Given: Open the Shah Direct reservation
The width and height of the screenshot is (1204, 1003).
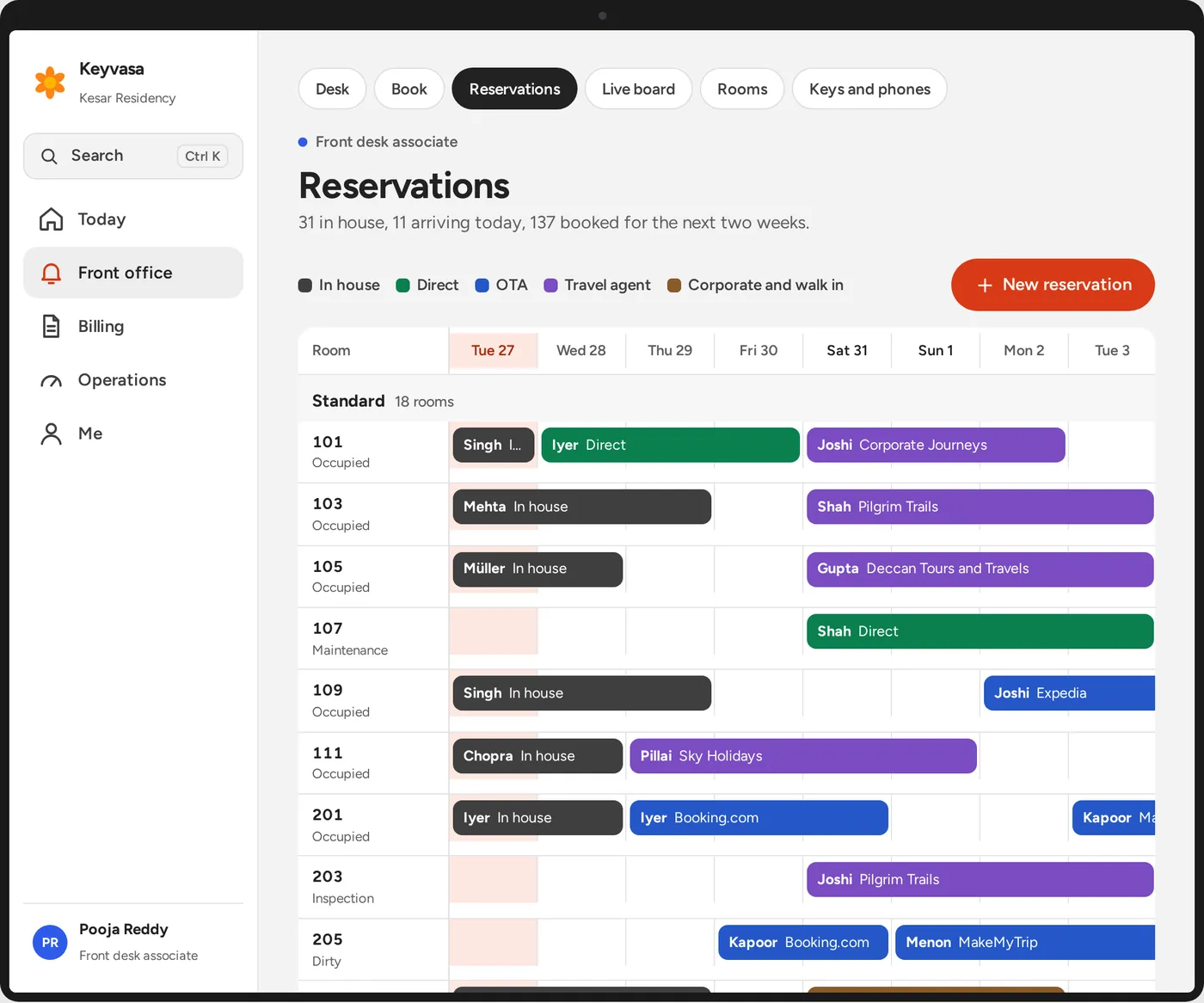Looking at the screenshot, I should click(x=980, y=631).
